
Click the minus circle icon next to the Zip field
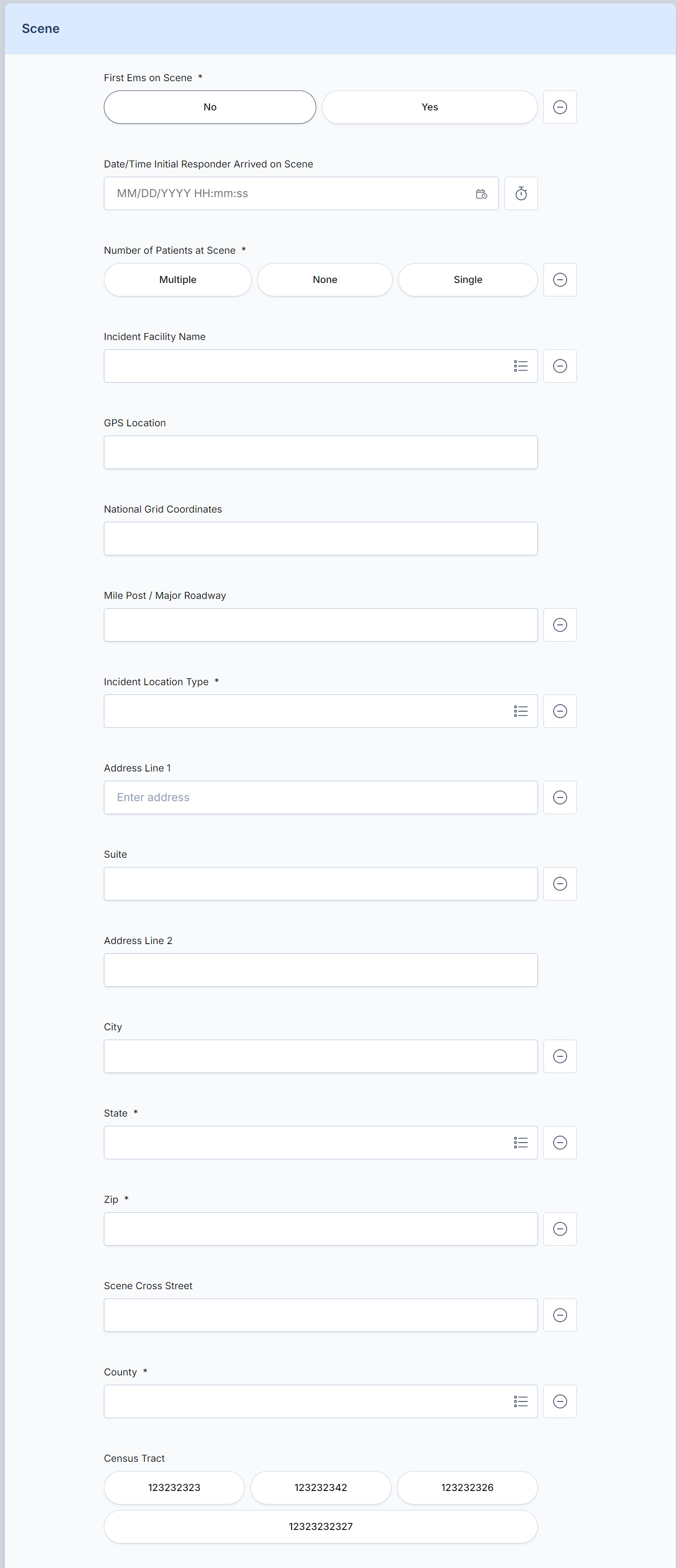tap(560, 1229)
